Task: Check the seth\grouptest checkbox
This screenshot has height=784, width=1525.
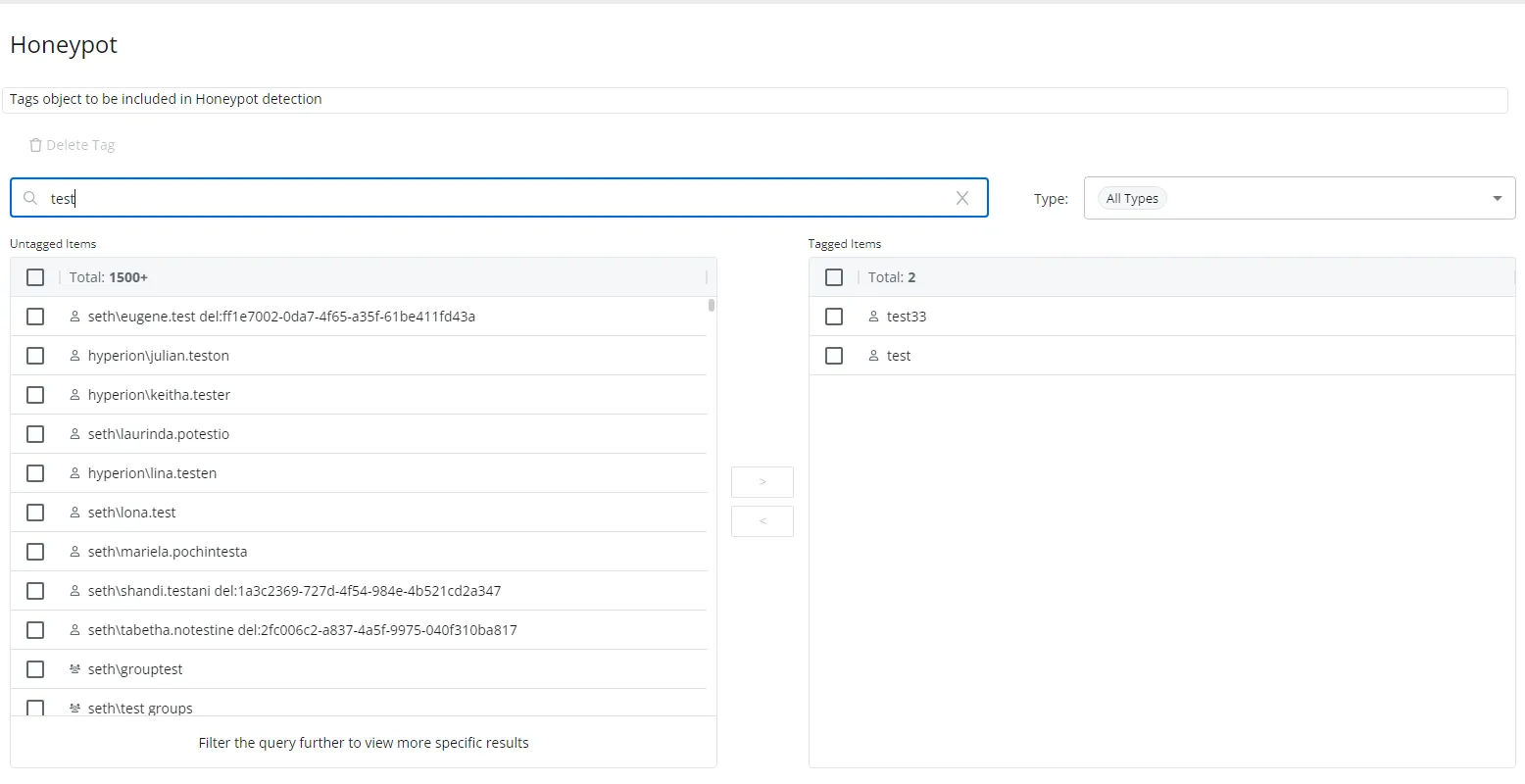Action: (35, 669)
